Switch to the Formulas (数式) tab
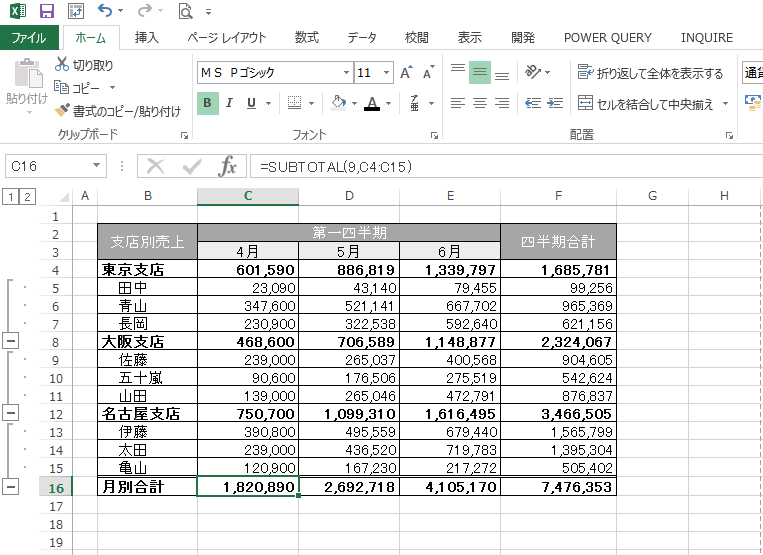The image size is (763, 555). click(307, 37)
